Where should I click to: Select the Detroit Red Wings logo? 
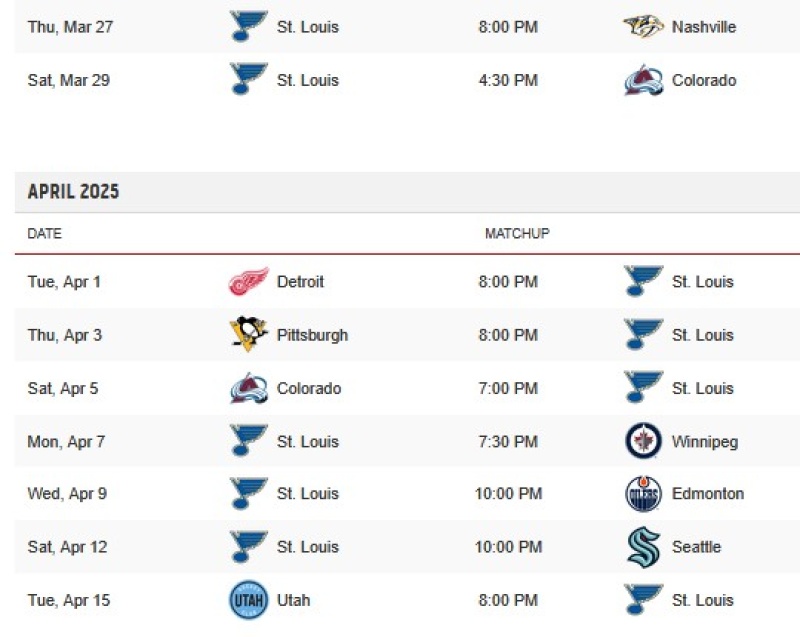point(248,281)
